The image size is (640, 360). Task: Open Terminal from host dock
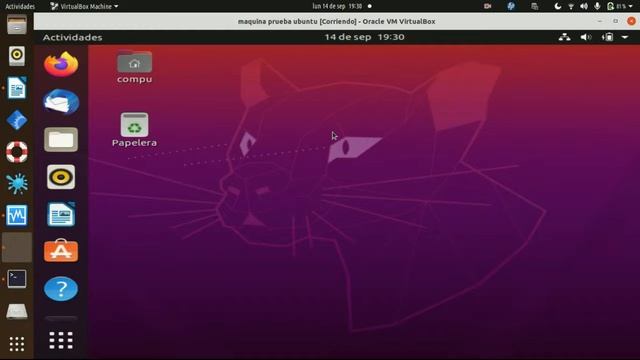point(17,279)
